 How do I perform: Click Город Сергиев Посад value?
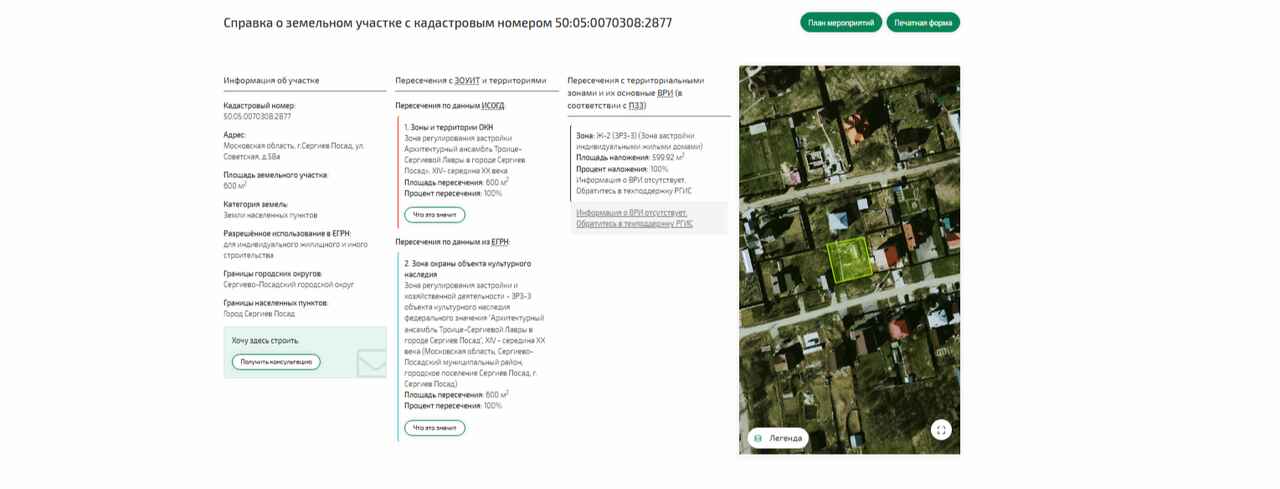[259, 313]
